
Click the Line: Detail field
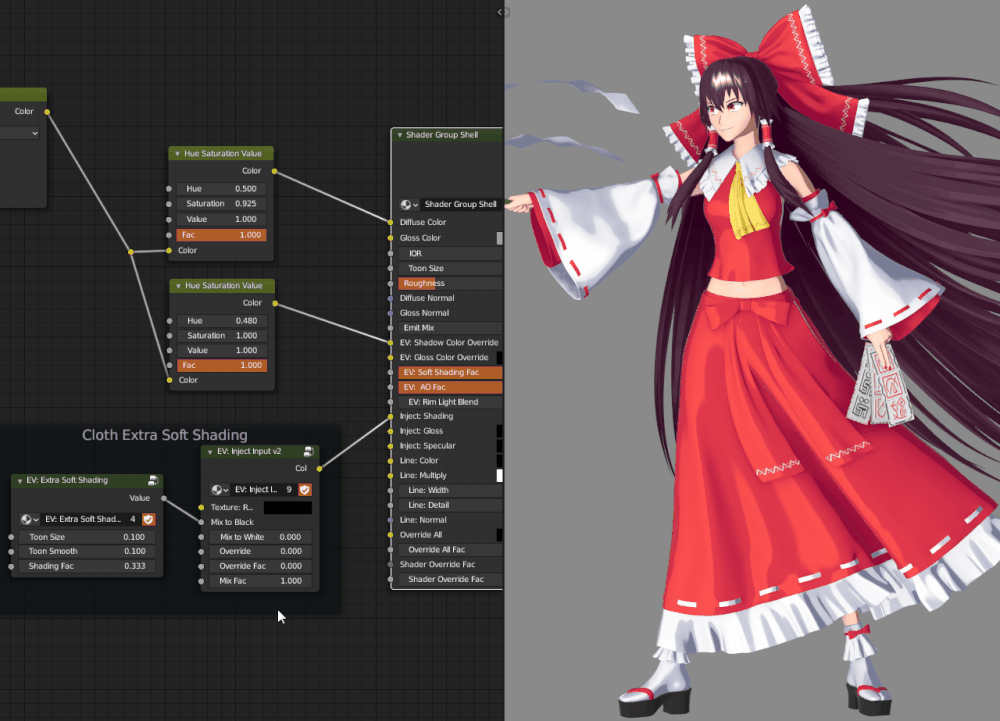click(450, 505)
